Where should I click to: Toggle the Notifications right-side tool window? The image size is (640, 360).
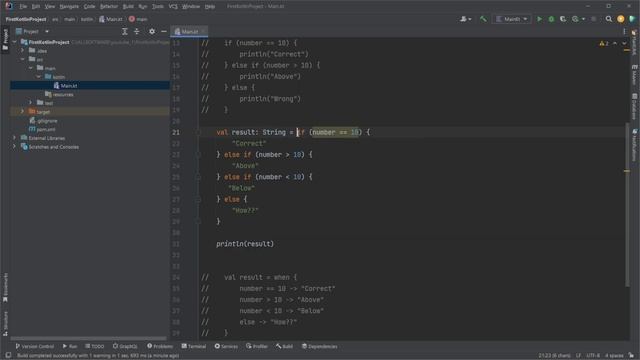[x=634, y=145]
